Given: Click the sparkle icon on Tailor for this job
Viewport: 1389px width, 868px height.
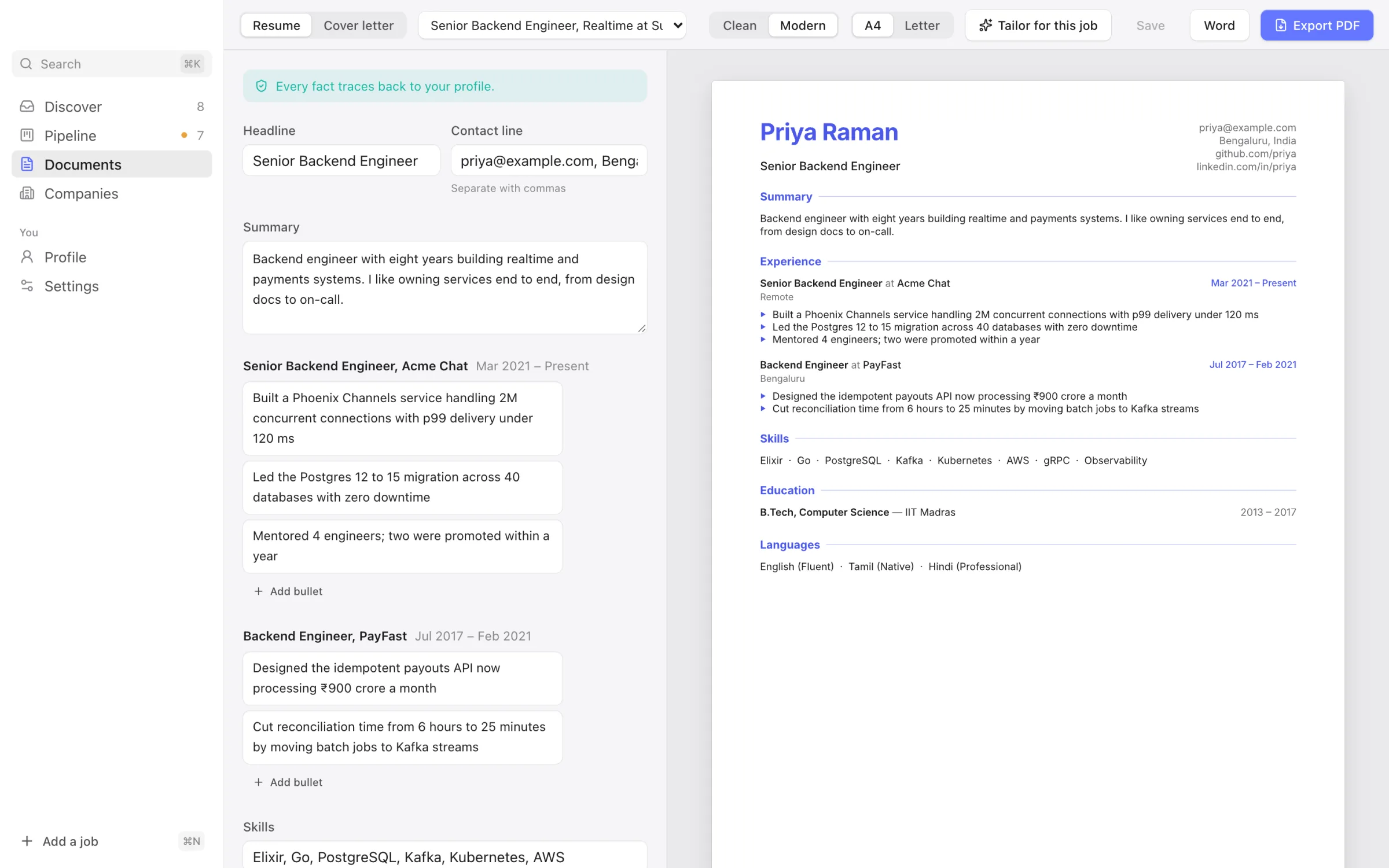Looking at the screenshot, I should (985, 25).
